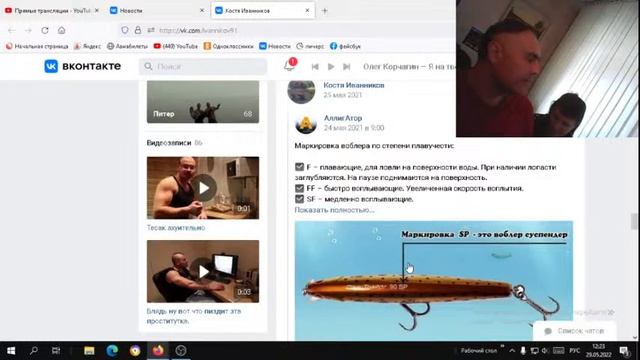The image size is (640, 360).
Task: Play the Олег Корчагин track
Action: click(x=331, y=67)
